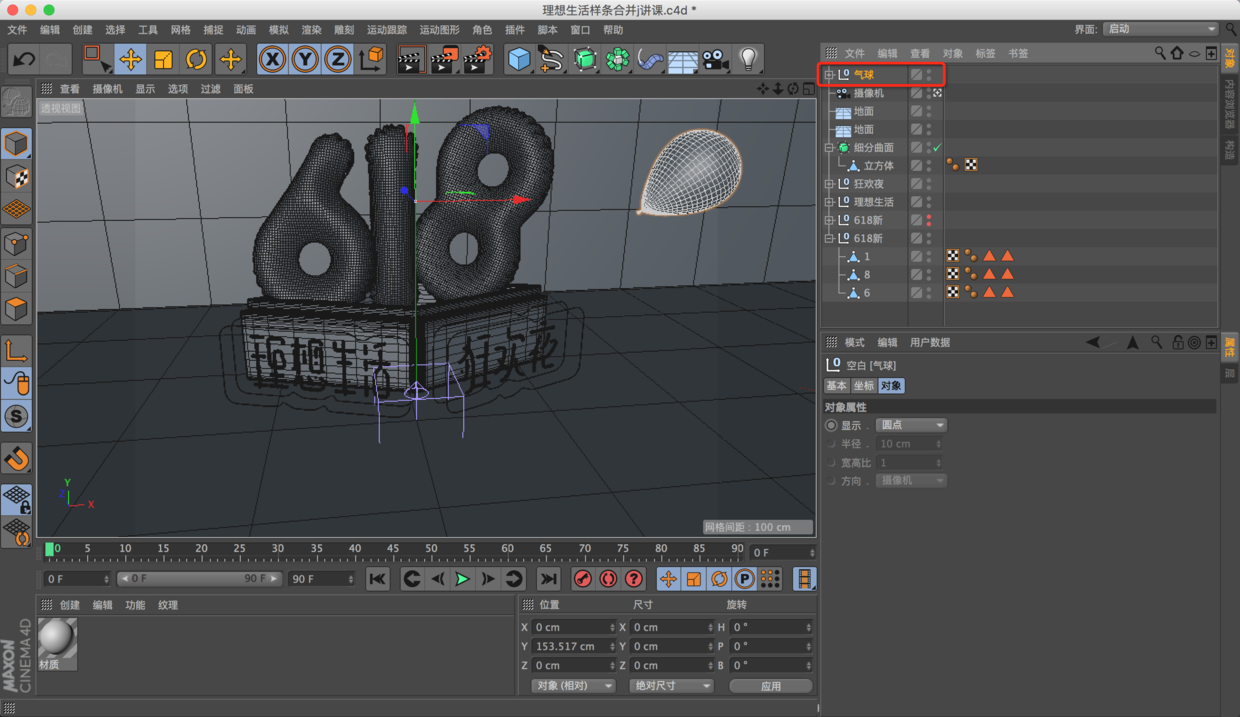Switch to model mode cube icon
This screenshot has width=1240, height=717.
(x=16, y=144)
